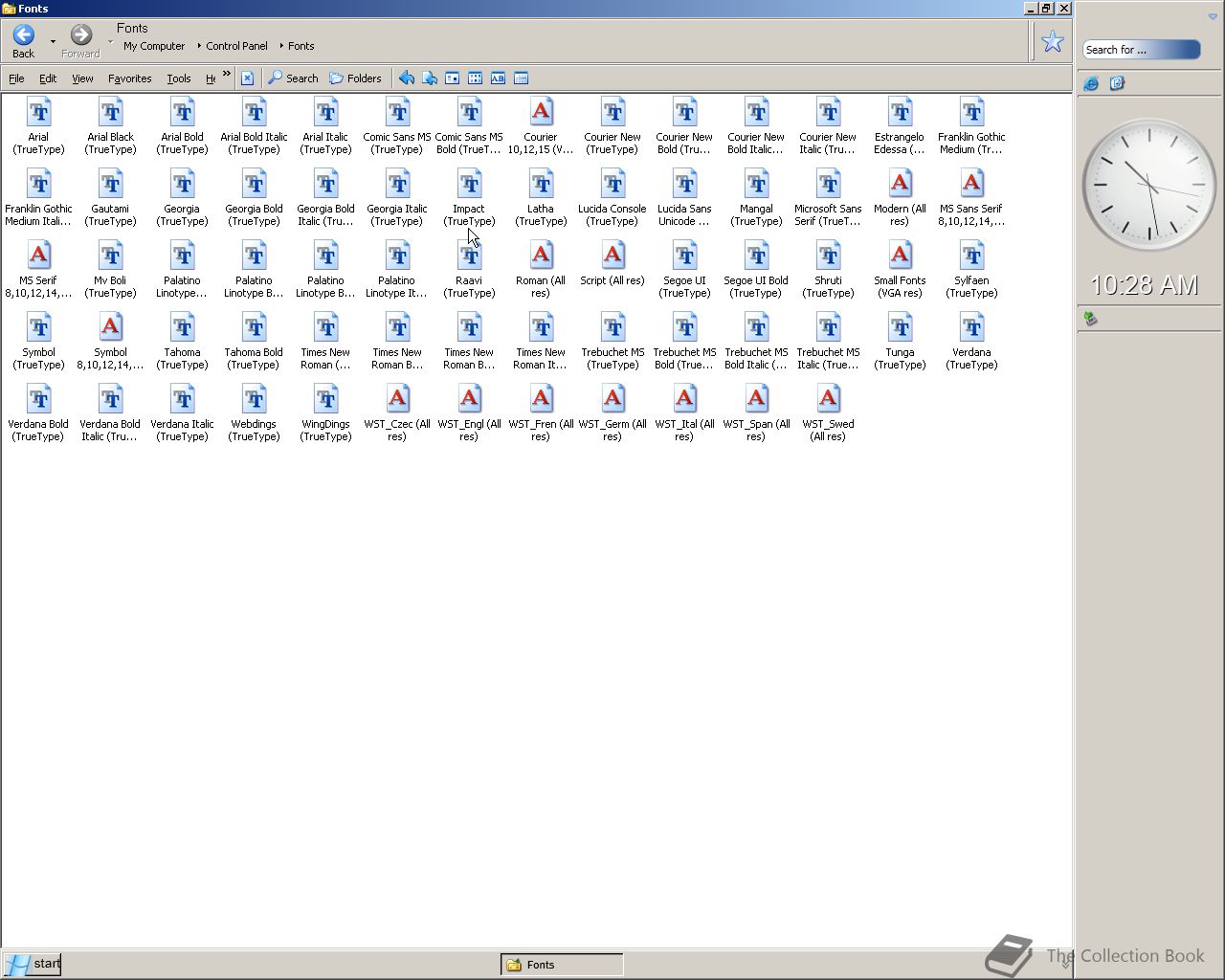Open the truncated Help menu
Viewport: 1225px width, 980px height.
click(211, 78)
